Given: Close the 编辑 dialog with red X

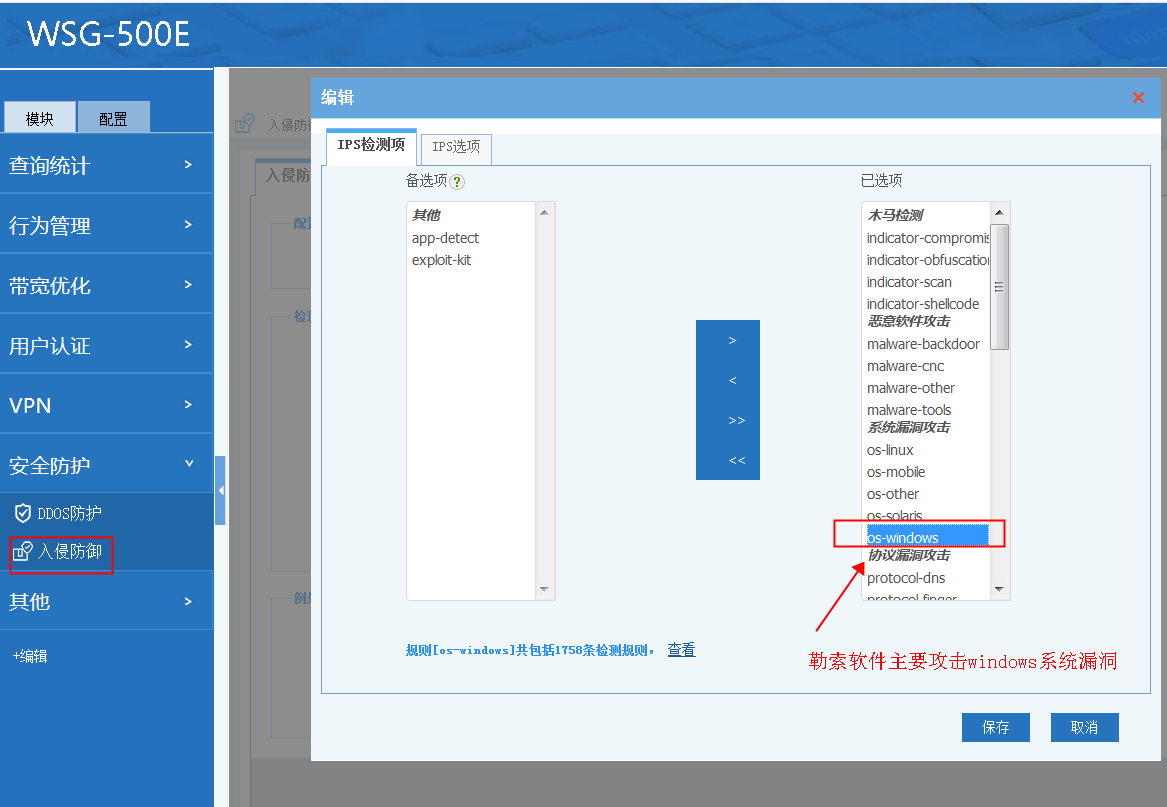Looking at the screenshot, I should click(x=1138, y=98).
